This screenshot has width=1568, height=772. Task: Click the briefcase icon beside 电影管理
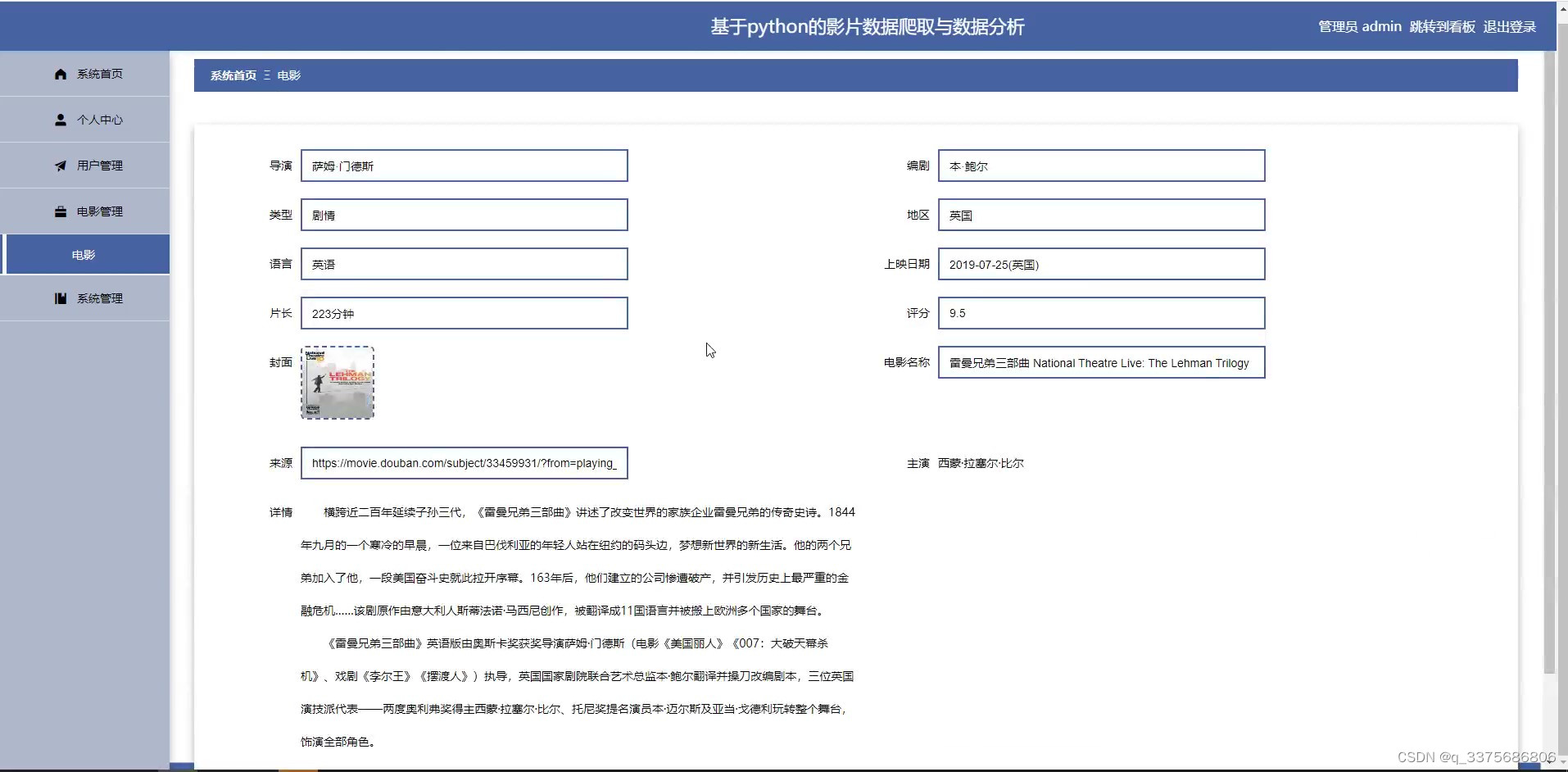pos(61,211)
